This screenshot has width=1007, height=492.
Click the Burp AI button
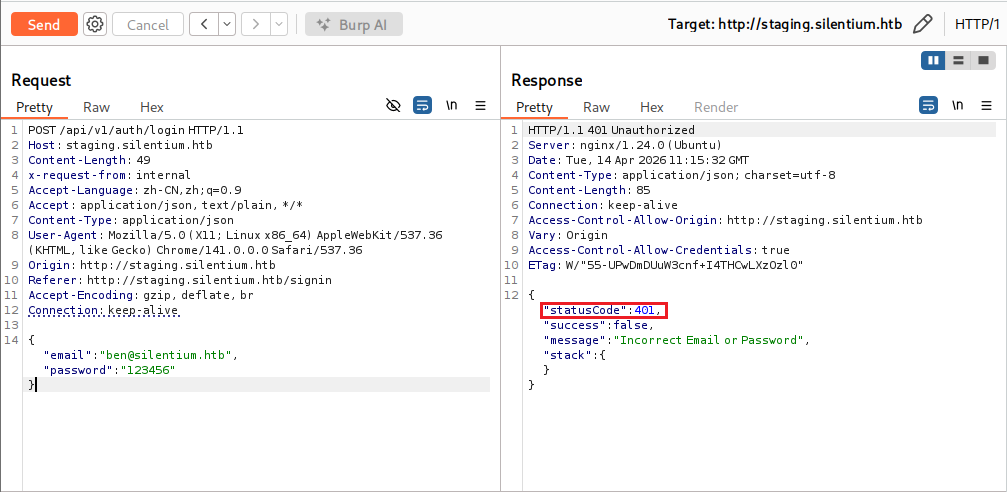[x=353, y=24]
